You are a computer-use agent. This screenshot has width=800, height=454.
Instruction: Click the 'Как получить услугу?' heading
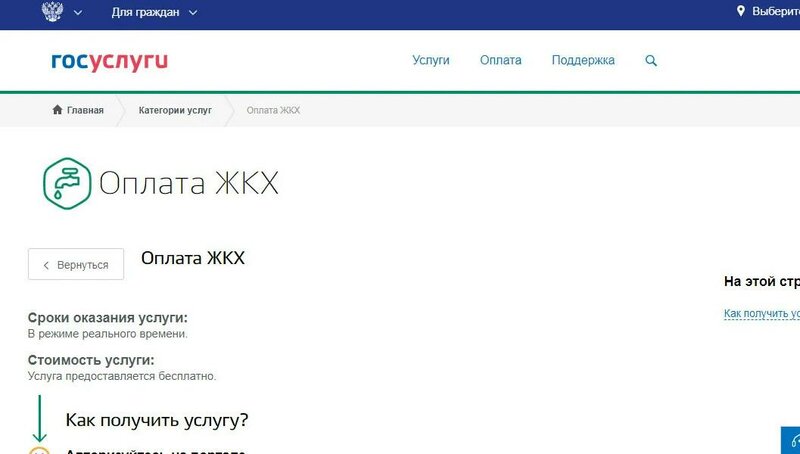[x=157, y=420]
